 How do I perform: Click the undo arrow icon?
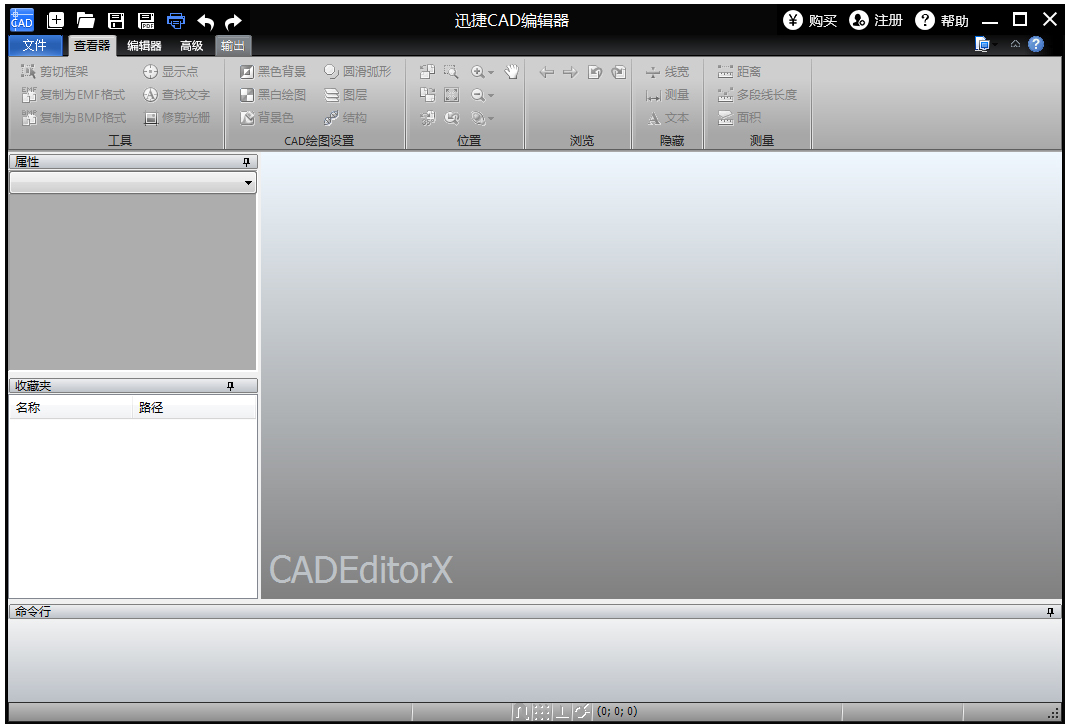pyautogui.click(x=205, y=22)
